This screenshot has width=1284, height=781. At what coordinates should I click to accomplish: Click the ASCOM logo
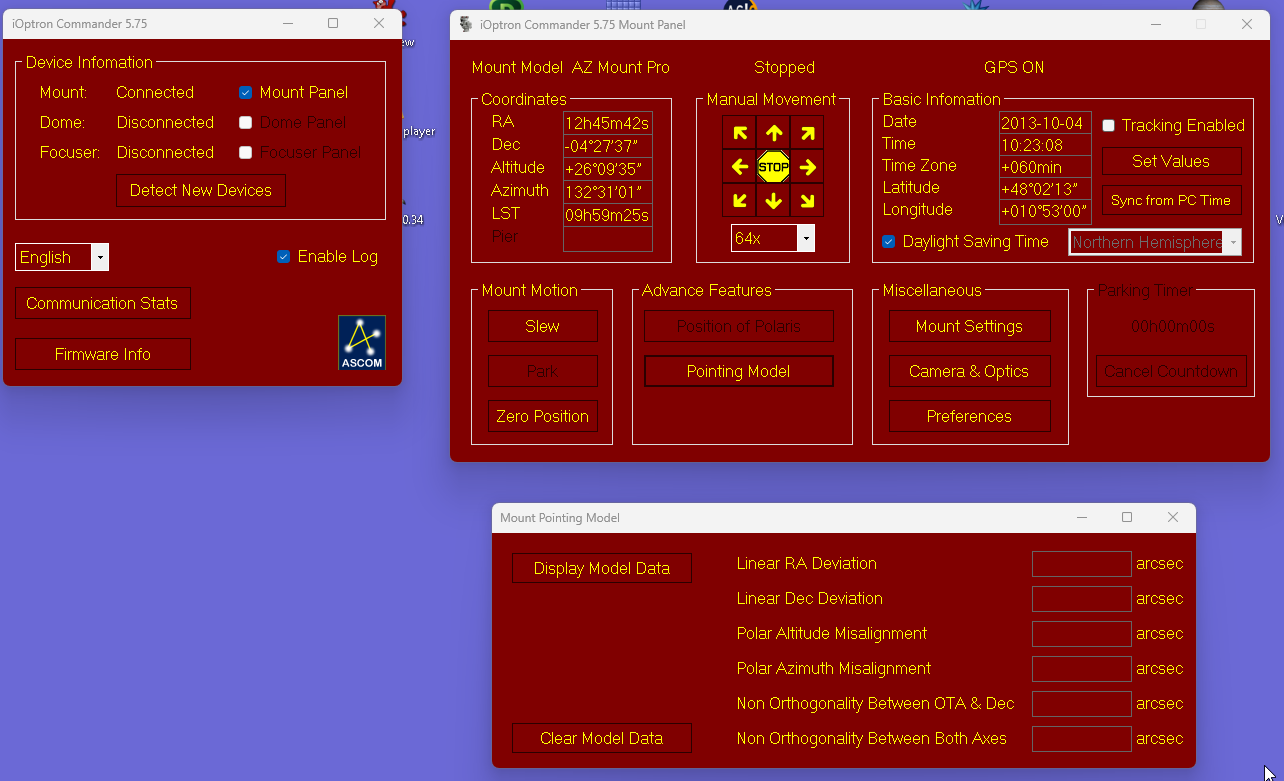coord(362,343)
